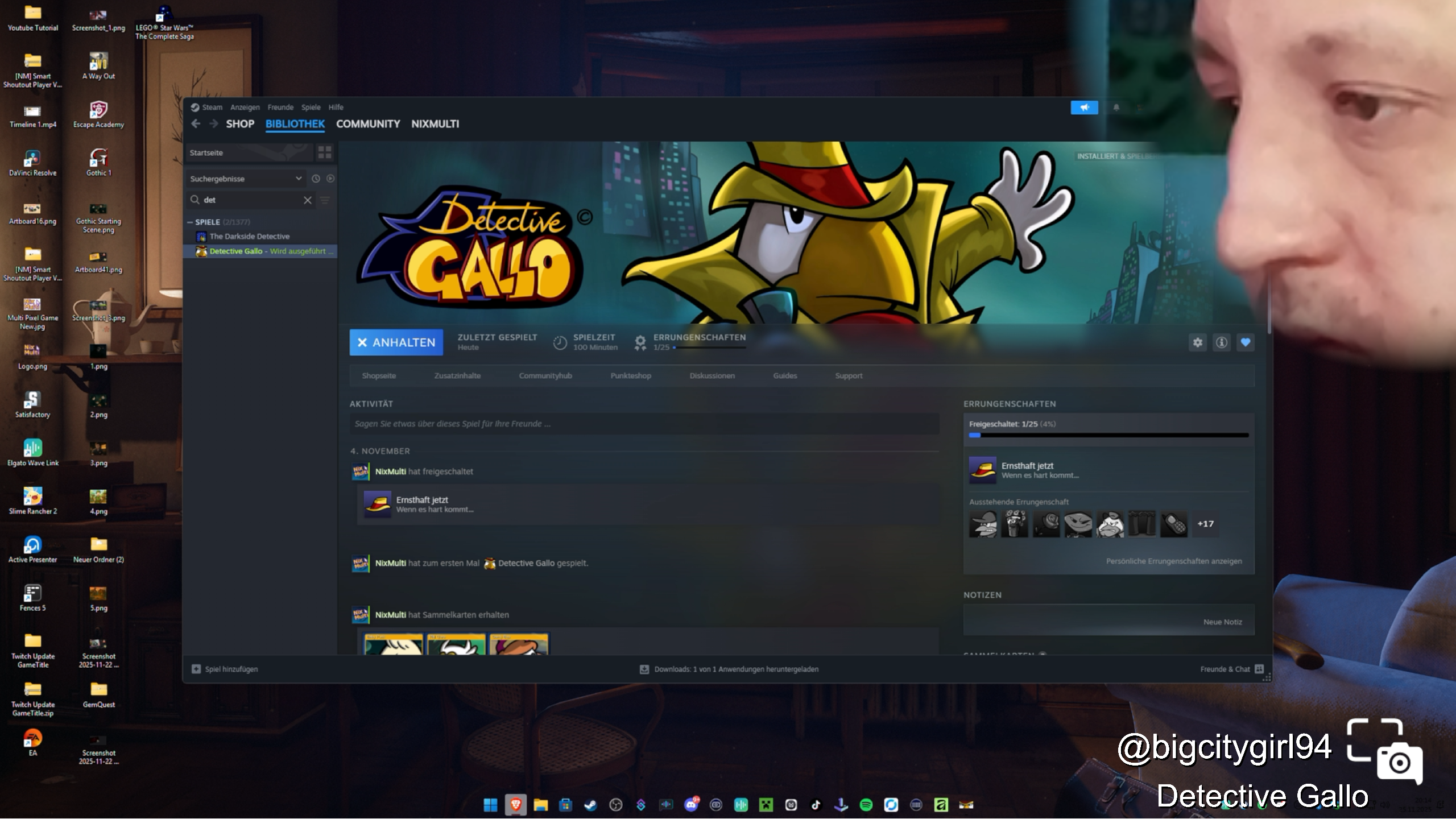Open Windows Start menu on taskbar
The image size is (1456, 819).
[x=490, y=805]
